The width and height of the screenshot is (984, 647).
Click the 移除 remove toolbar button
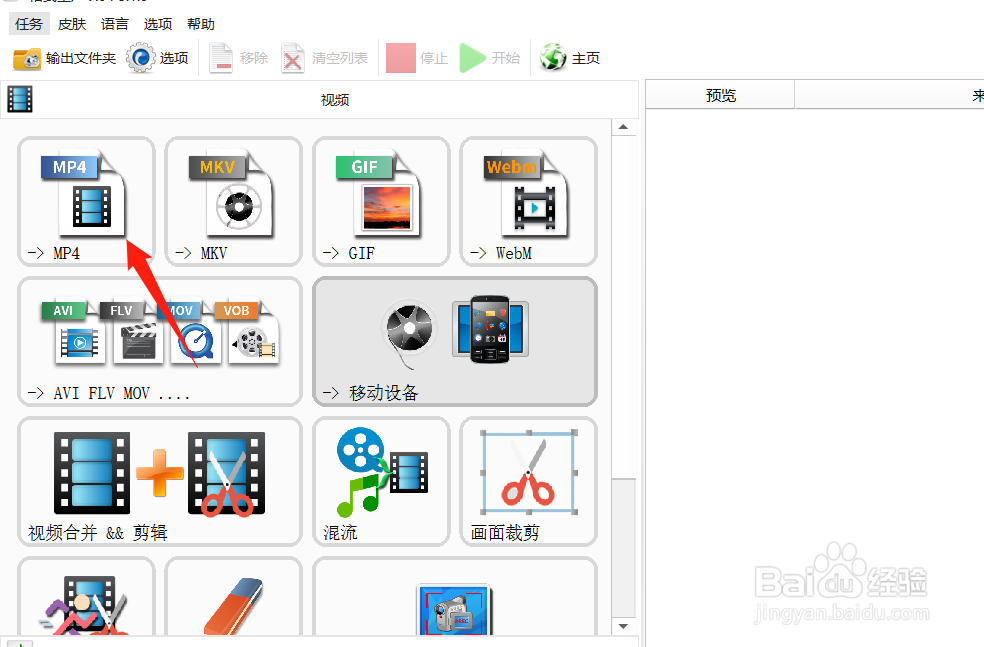coord(238,58)
